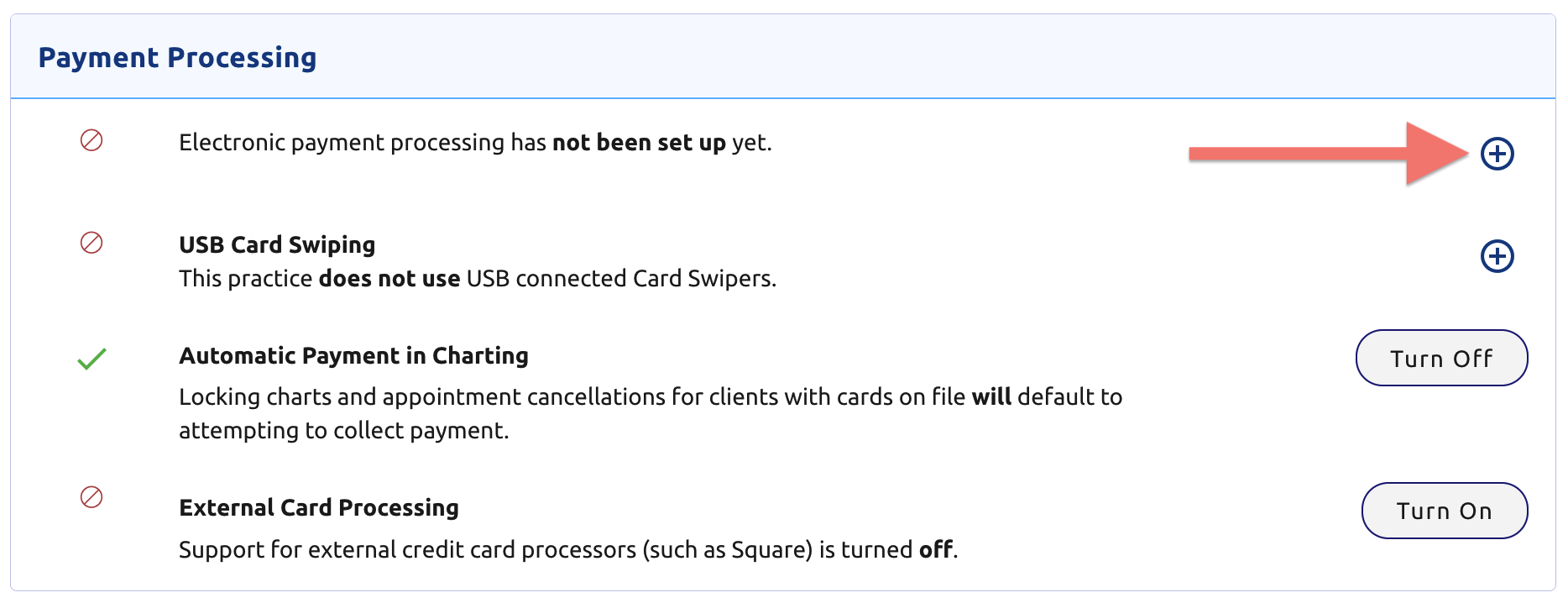Select the Payment Processing section heading
The image size is (1568, 603).
tap(177, 57)
